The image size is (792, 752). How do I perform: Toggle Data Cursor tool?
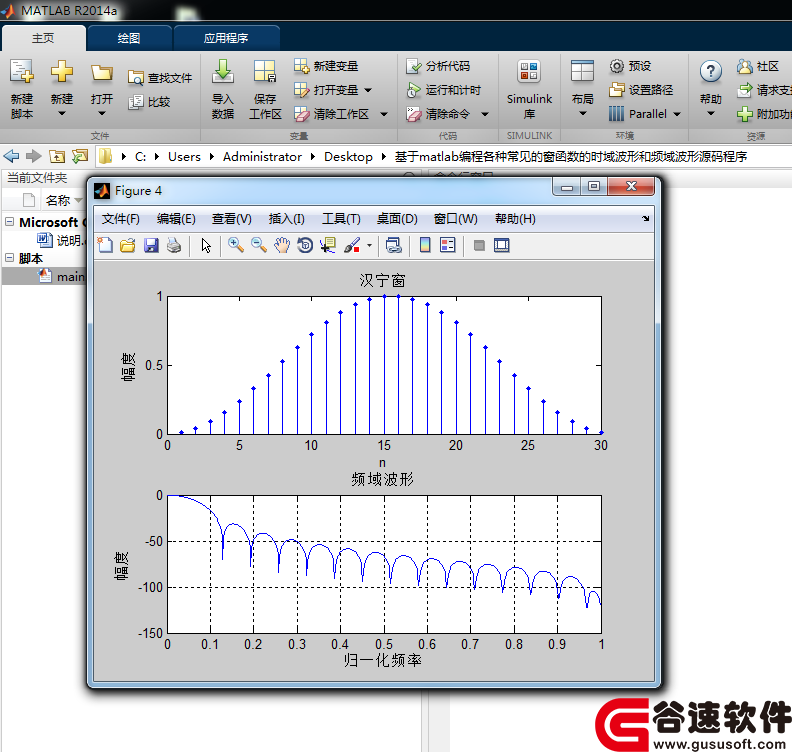tap(328, 245)
